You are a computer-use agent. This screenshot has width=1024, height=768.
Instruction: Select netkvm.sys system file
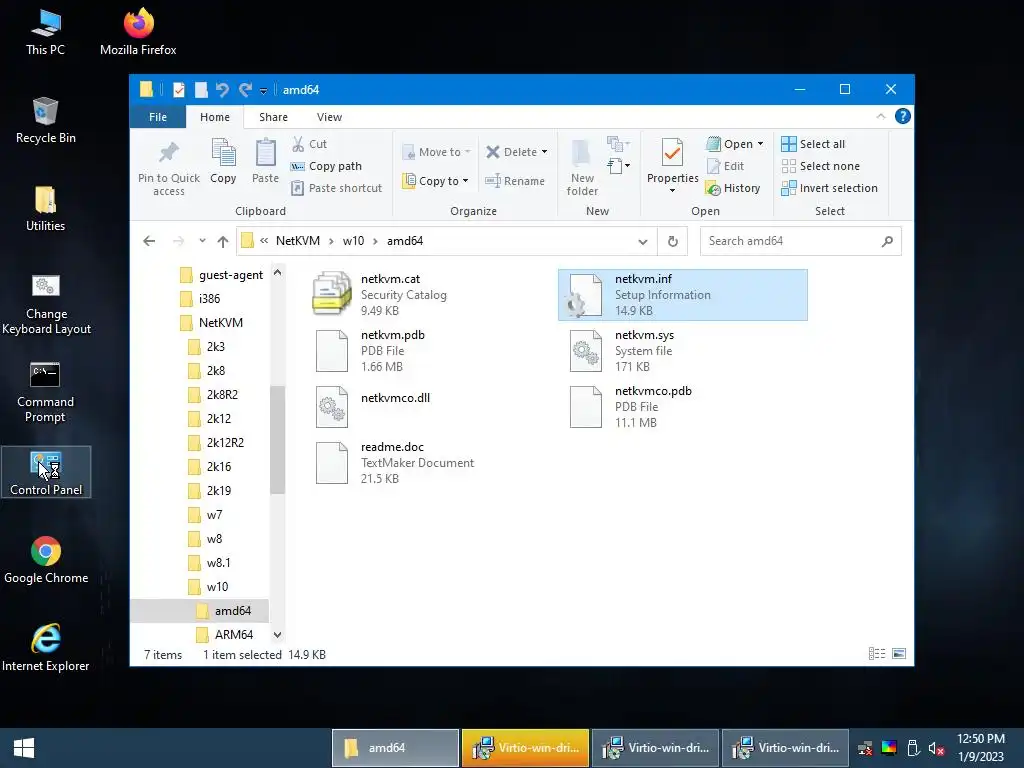pos(682,351)
